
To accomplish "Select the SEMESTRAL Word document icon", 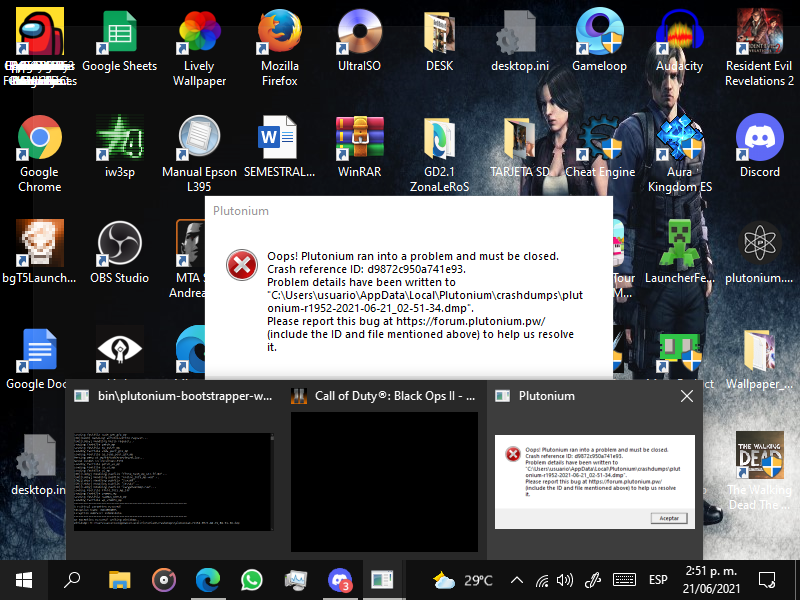I will [279, 147].
